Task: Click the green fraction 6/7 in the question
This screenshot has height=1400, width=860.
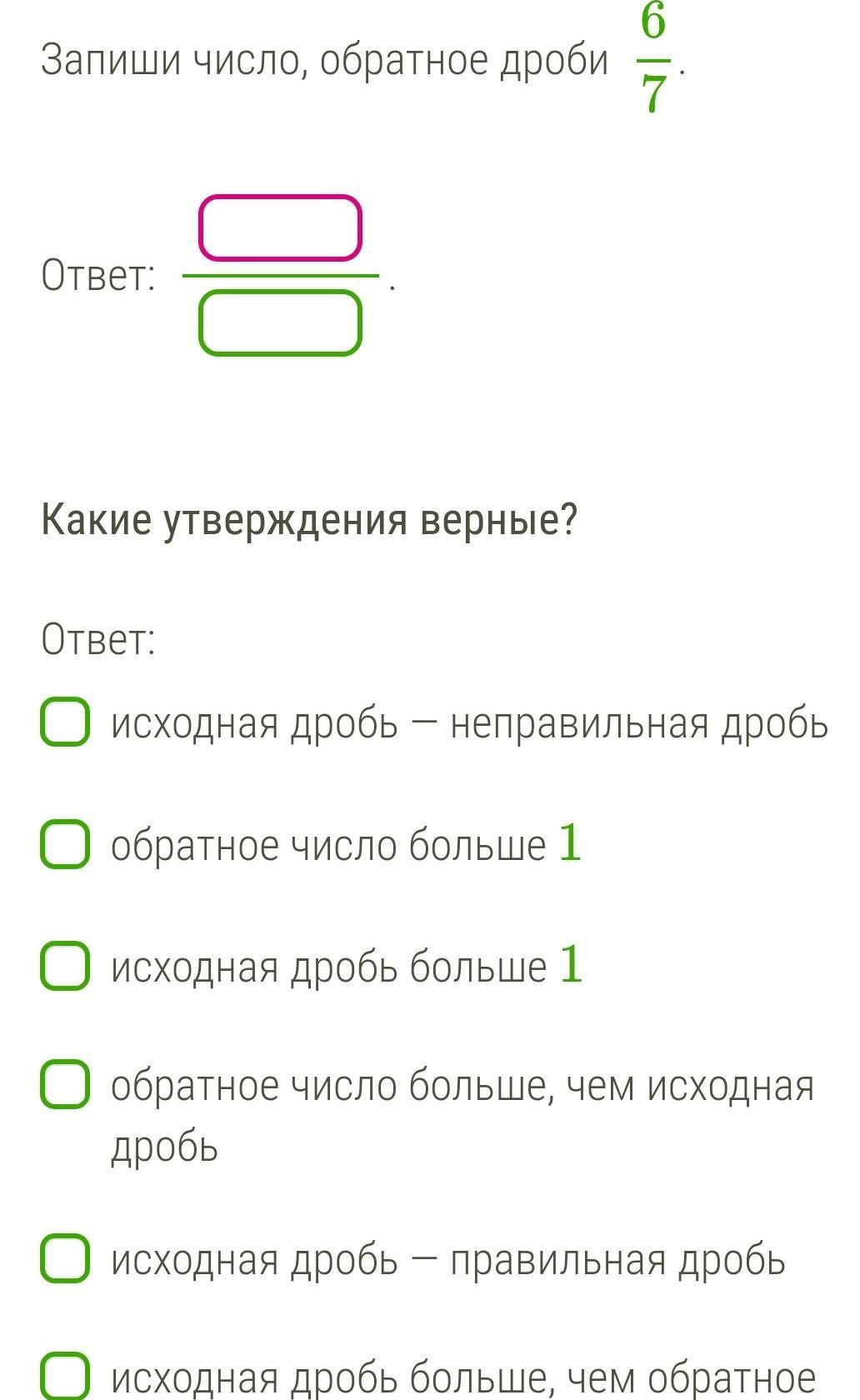Action: click(654, 60)
